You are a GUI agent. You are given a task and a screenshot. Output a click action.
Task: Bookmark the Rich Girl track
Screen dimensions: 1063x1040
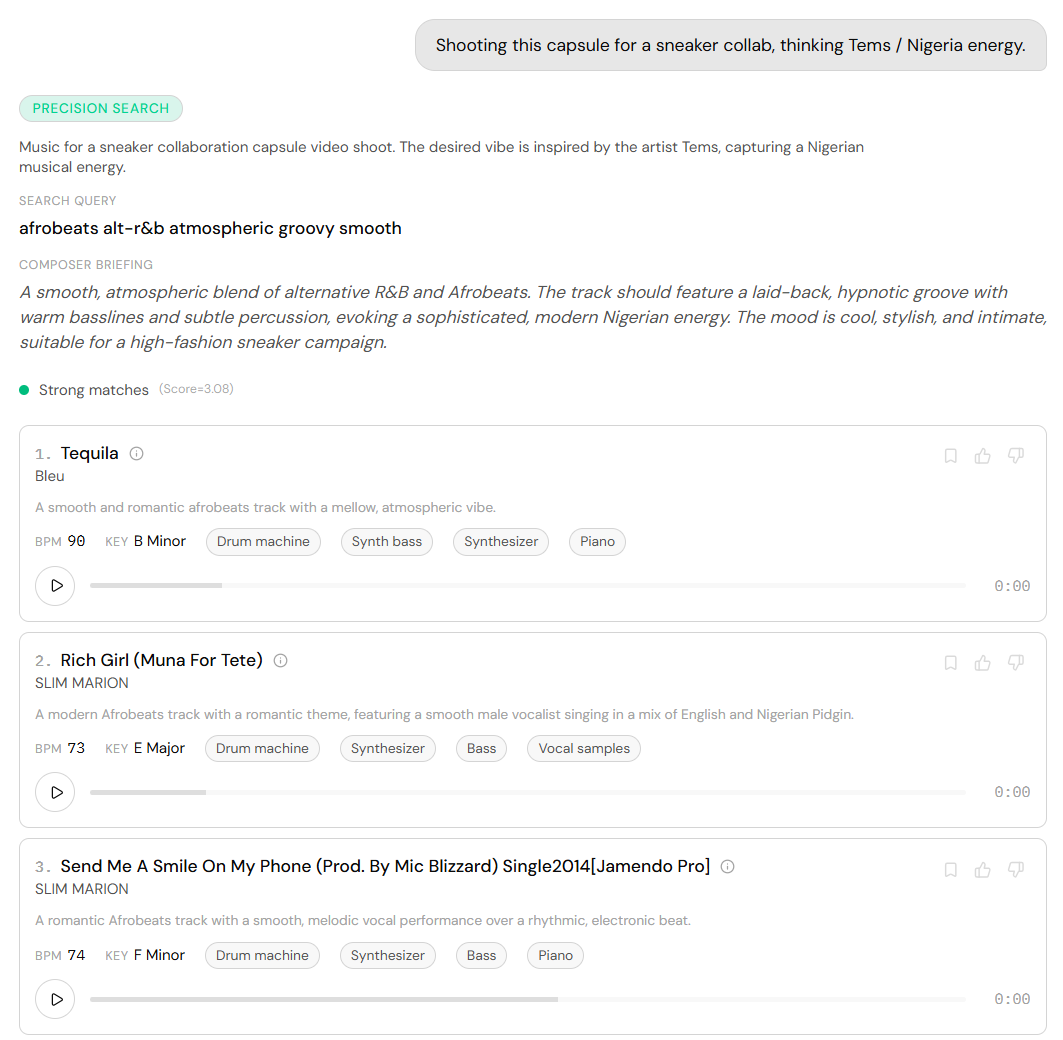pyautogui.click(x=950, y=662)
